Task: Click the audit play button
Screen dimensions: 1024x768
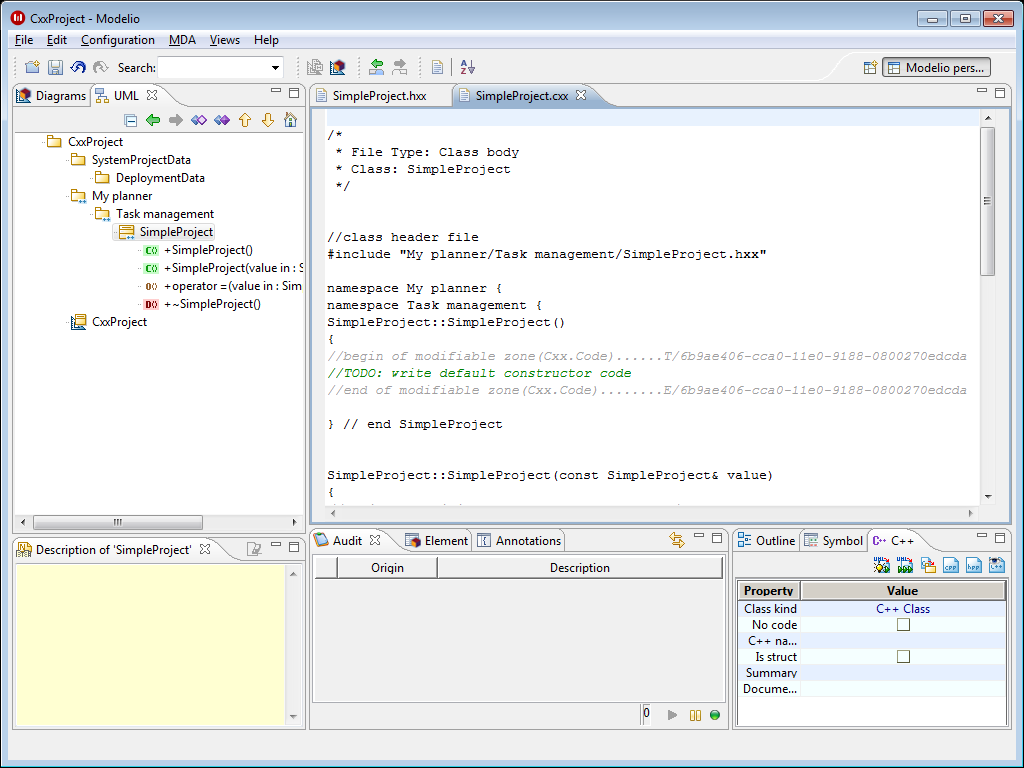Action: (673, 715)
